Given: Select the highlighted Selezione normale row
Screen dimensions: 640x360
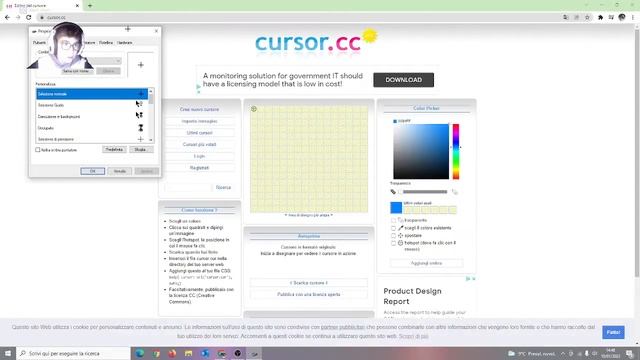Looking at the screenshot, I should tap(92, 94).
